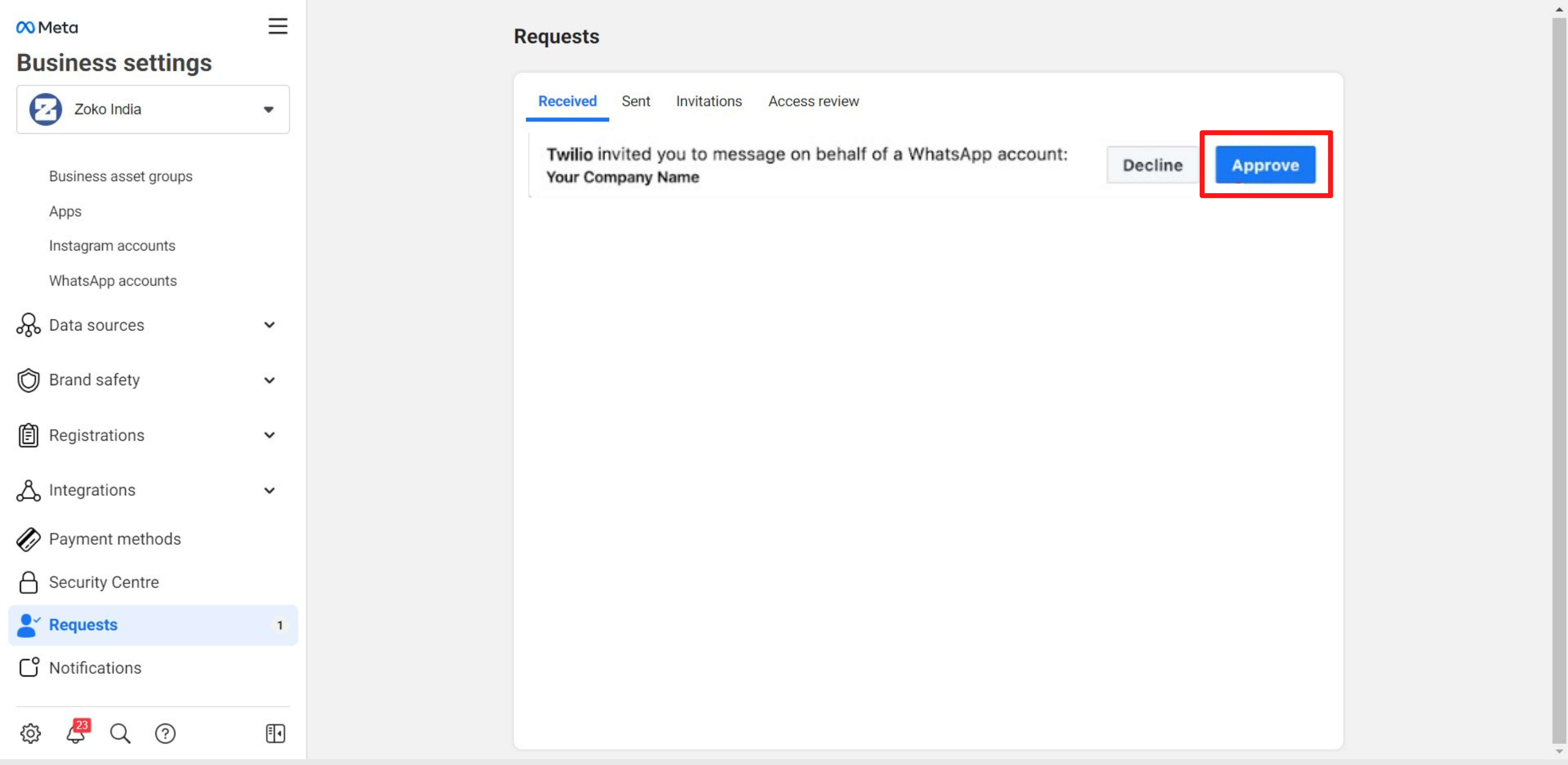This screenshot has height=765, width=1568.
Task: Expand the Registrations section
Action: click(270, 435)
